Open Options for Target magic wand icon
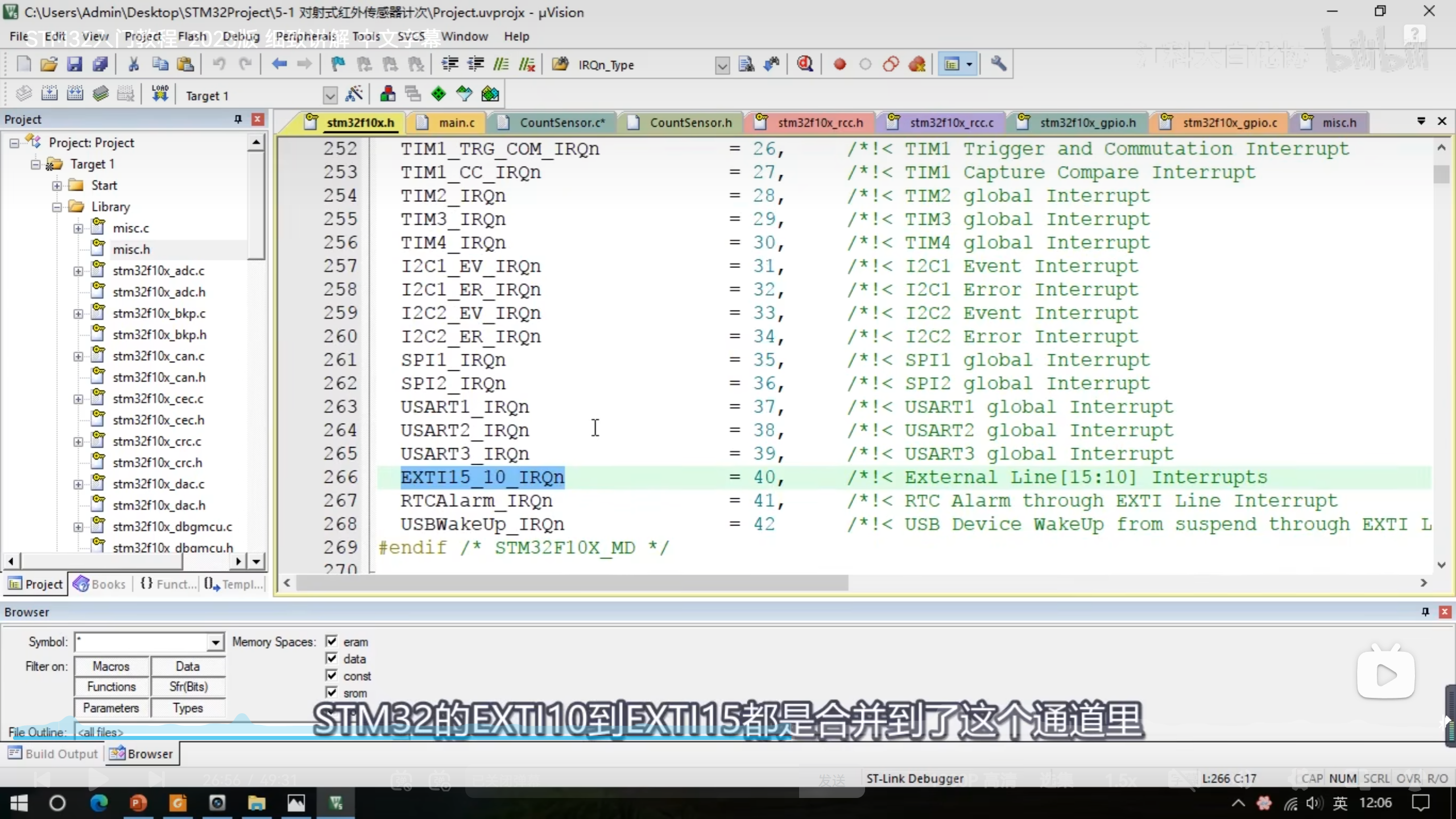 pos(354,94)
